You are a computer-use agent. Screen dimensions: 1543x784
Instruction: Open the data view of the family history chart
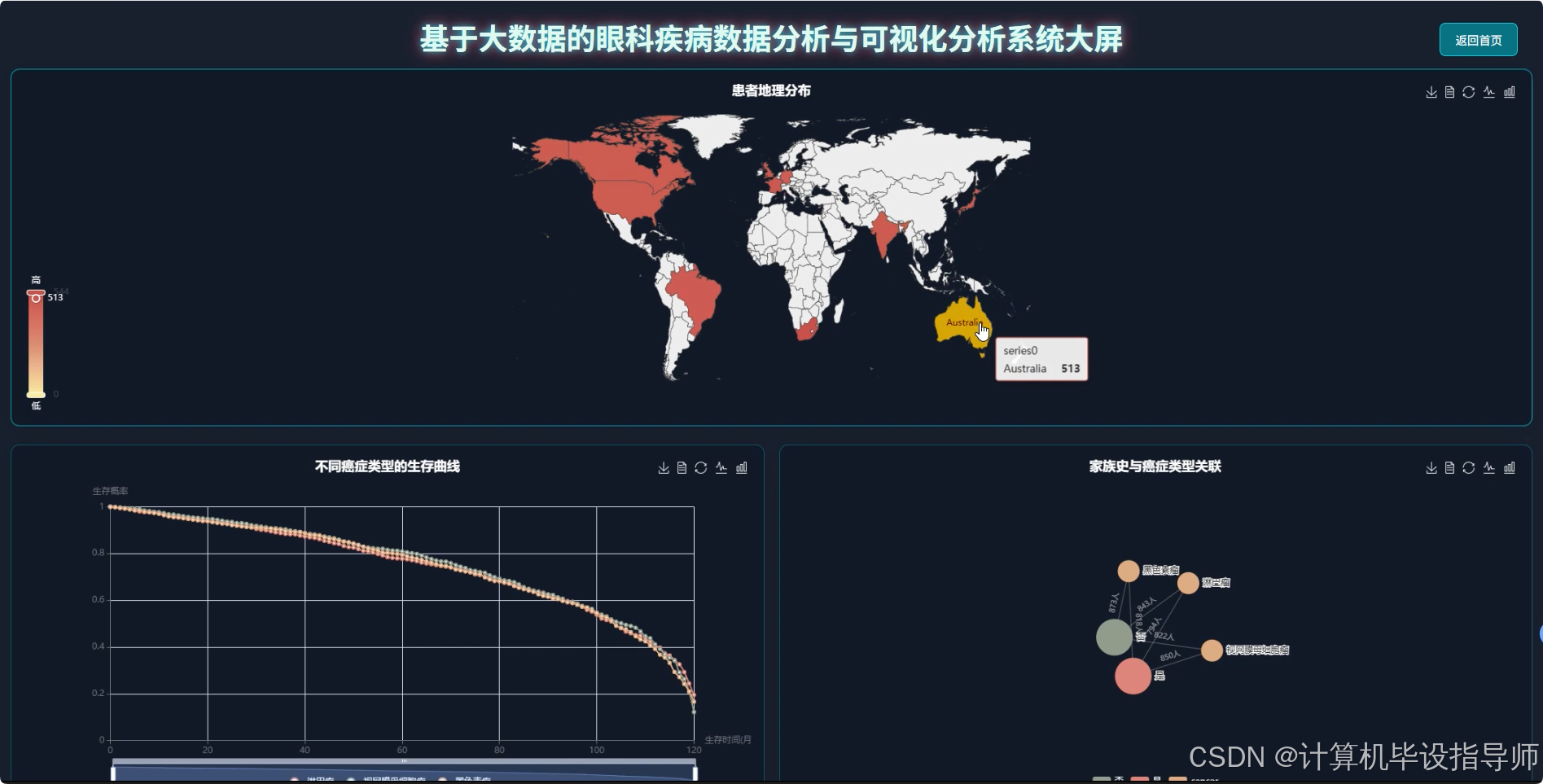tap(1449, 467)
